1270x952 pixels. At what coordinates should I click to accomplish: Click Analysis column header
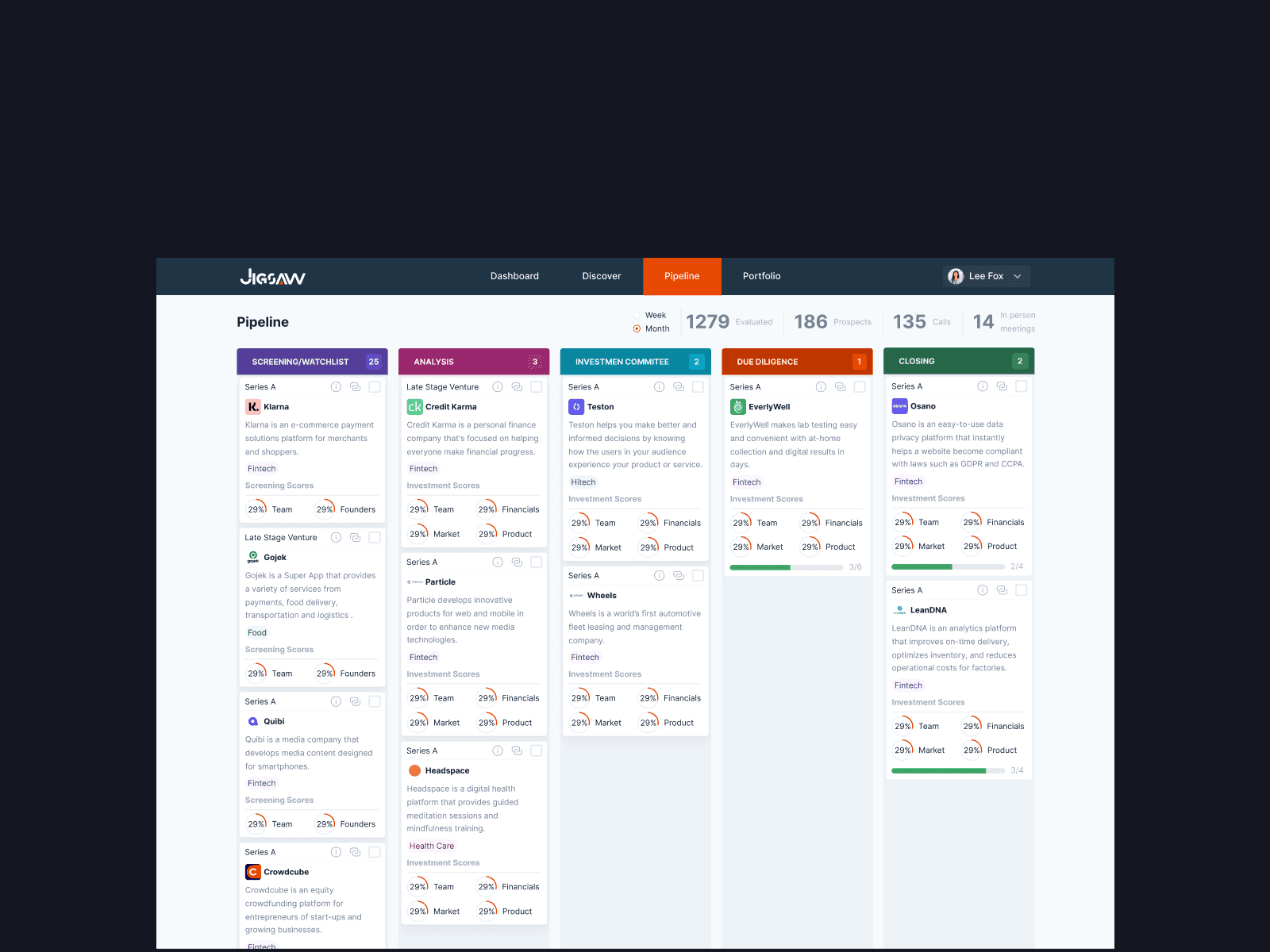[474, 362]
